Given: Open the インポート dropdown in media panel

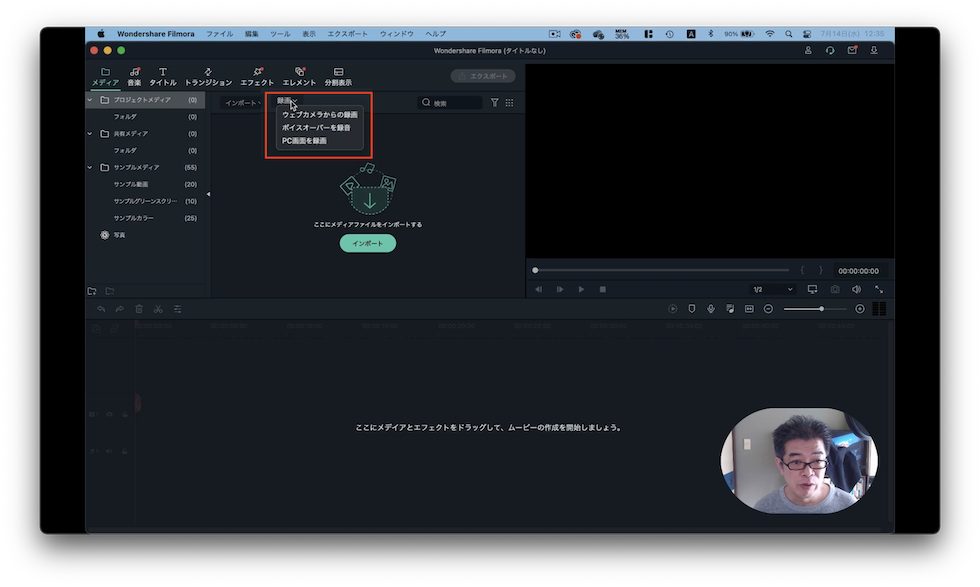Looking at the screenshot, I should (243, 103).
